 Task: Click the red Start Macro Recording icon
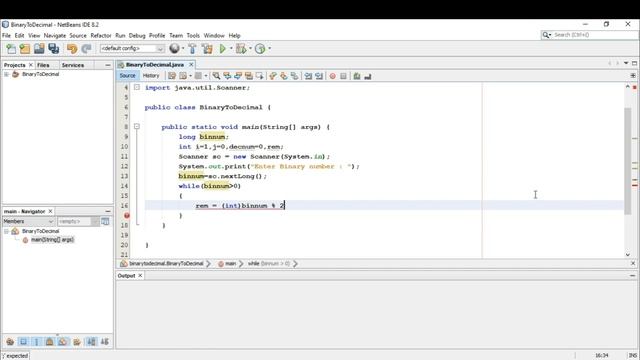point(333,76)
